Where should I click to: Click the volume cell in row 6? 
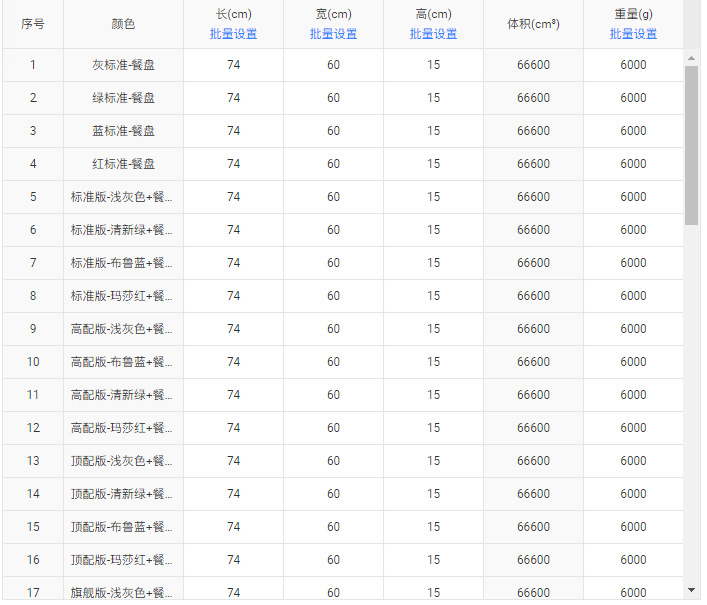click(533, 230)
